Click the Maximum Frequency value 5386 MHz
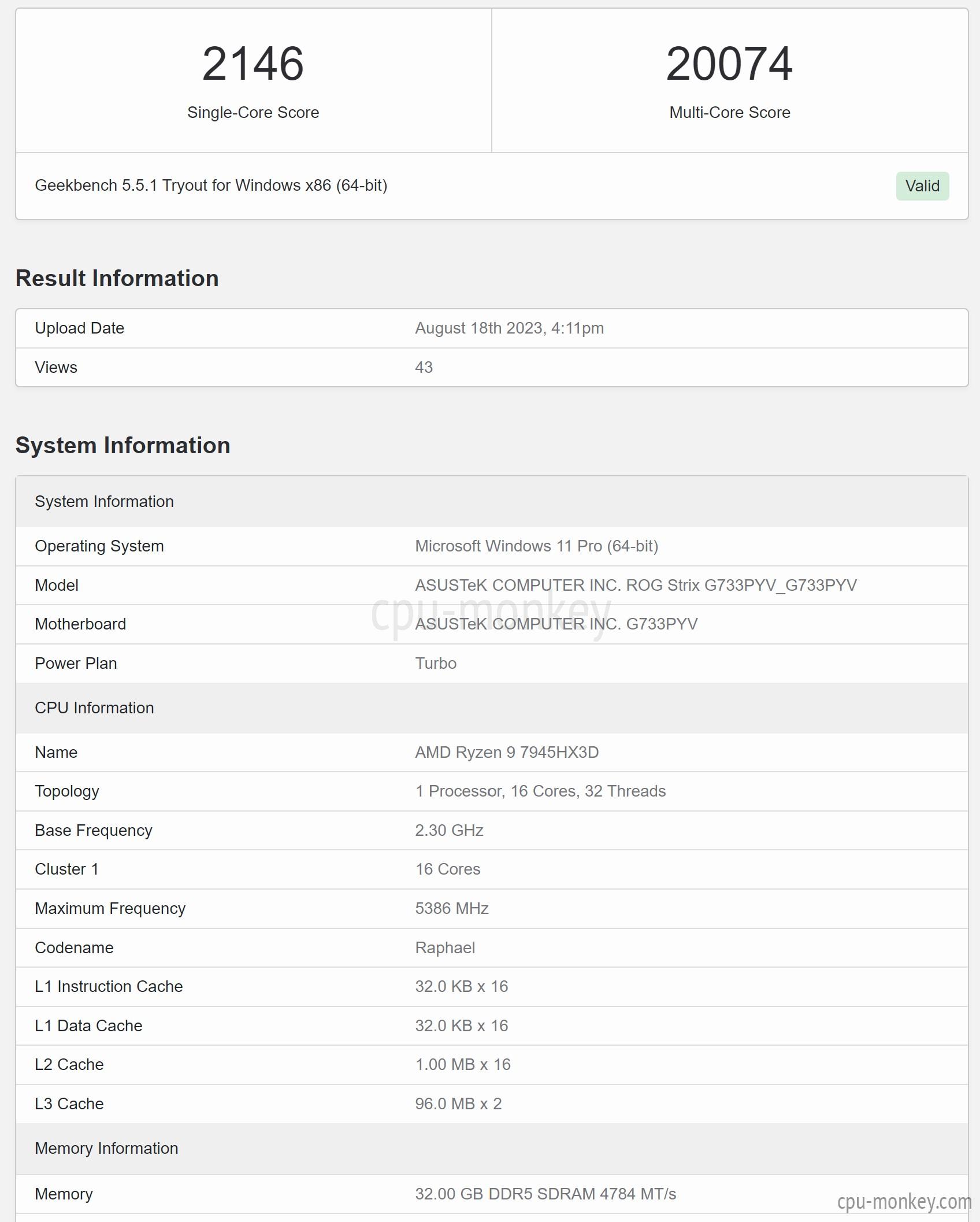The width and height of the screenshot is (980, 1222). pos(452,909)
